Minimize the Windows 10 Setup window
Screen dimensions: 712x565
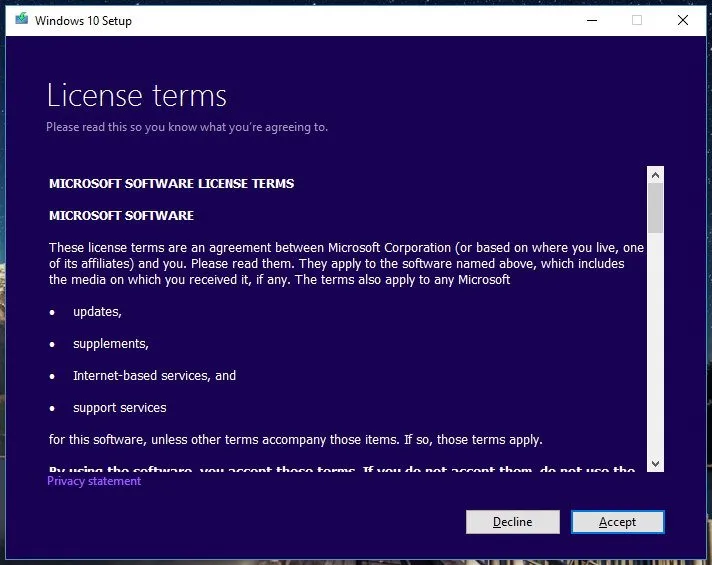(x=592, y=20)
